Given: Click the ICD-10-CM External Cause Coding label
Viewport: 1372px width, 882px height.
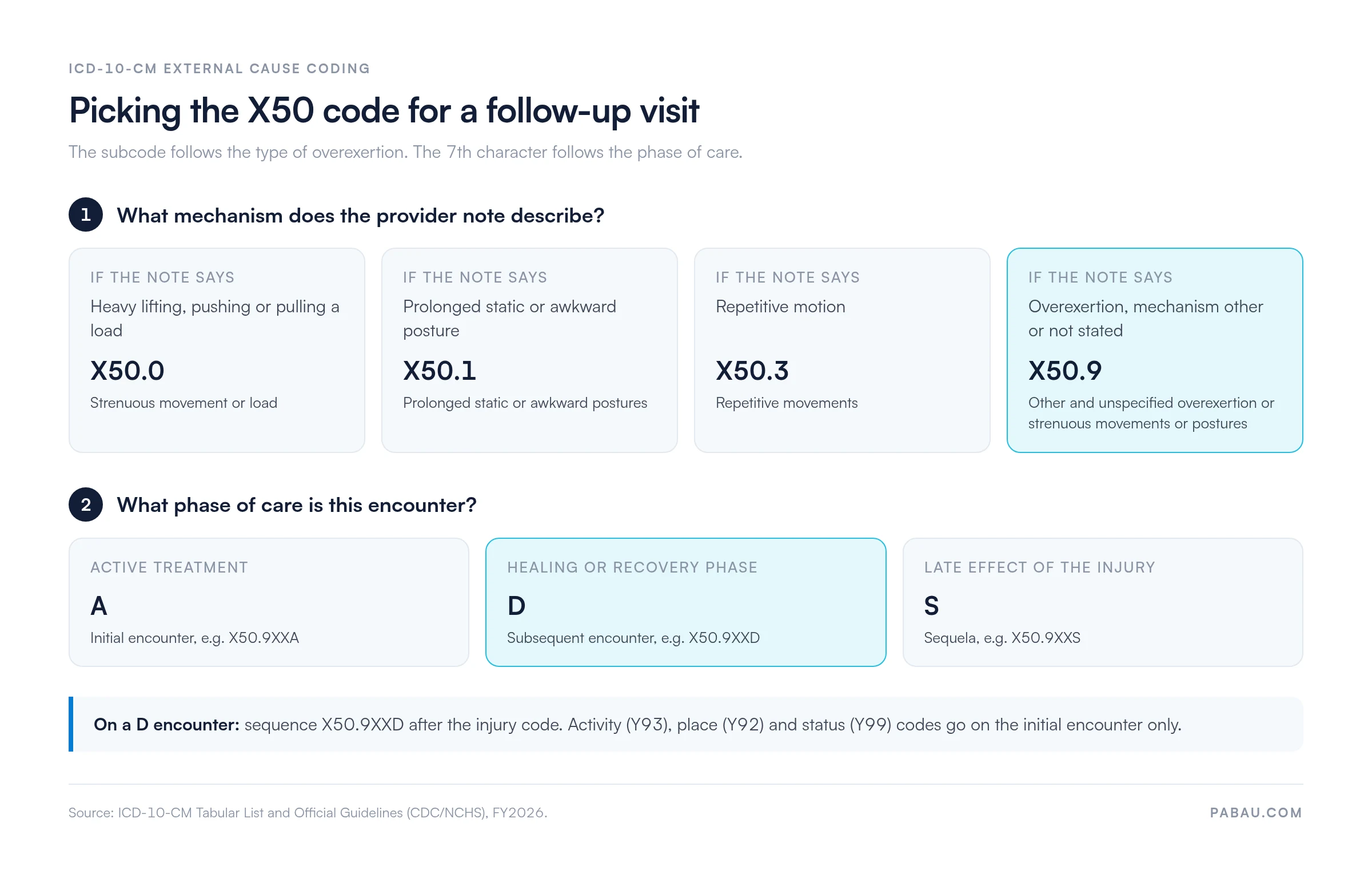Looking at the screenshot, I should pyautogui.click(x=219, y=69).
